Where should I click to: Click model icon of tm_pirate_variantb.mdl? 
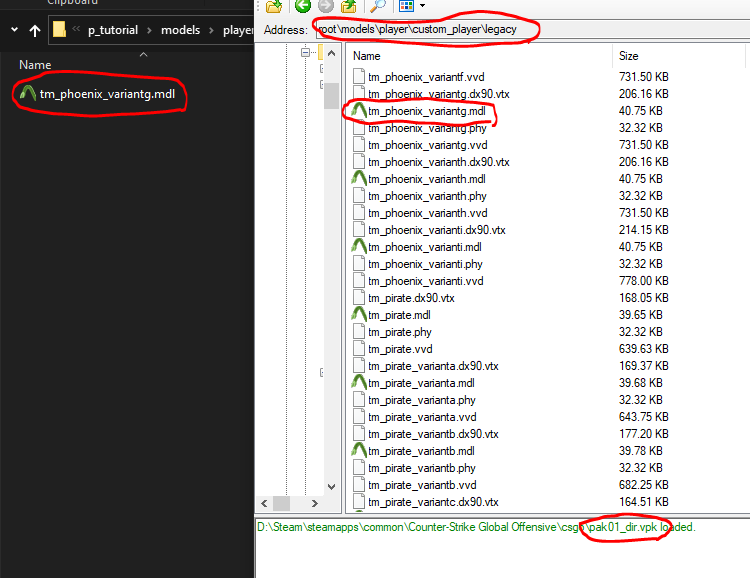(x=359, y=450)
